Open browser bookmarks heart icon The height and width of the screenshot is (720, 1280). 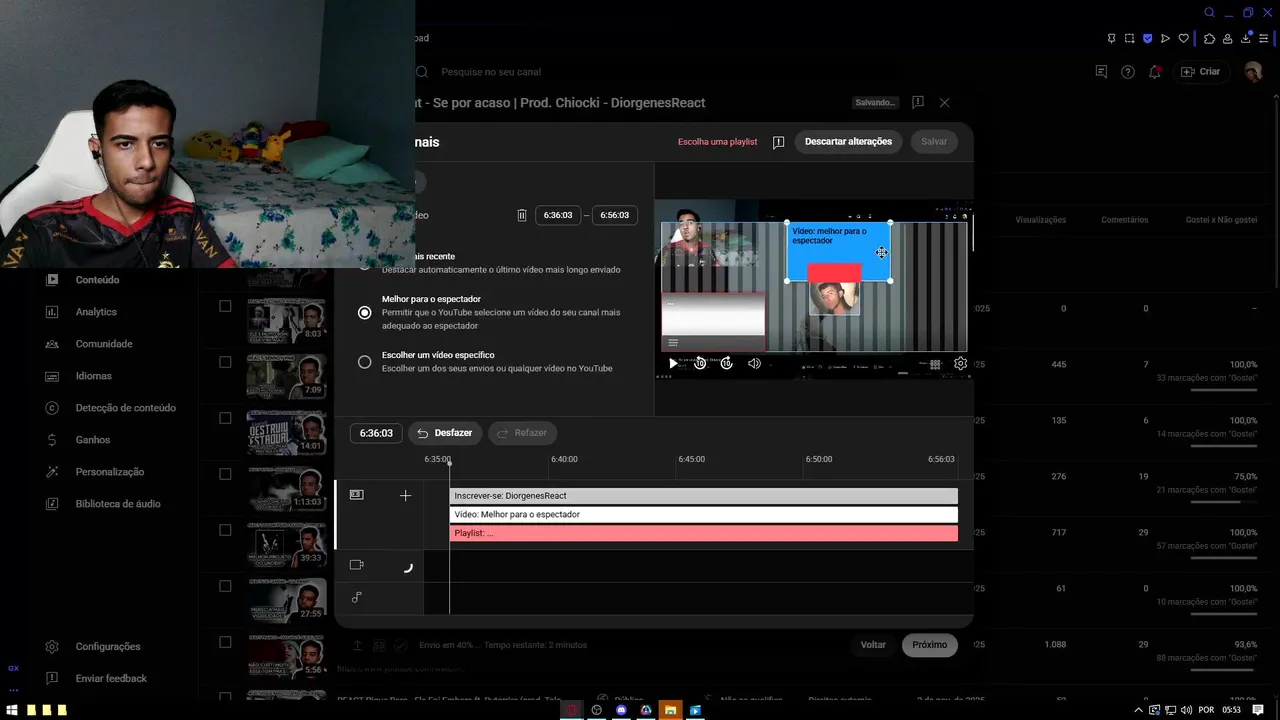(1184, 39)
